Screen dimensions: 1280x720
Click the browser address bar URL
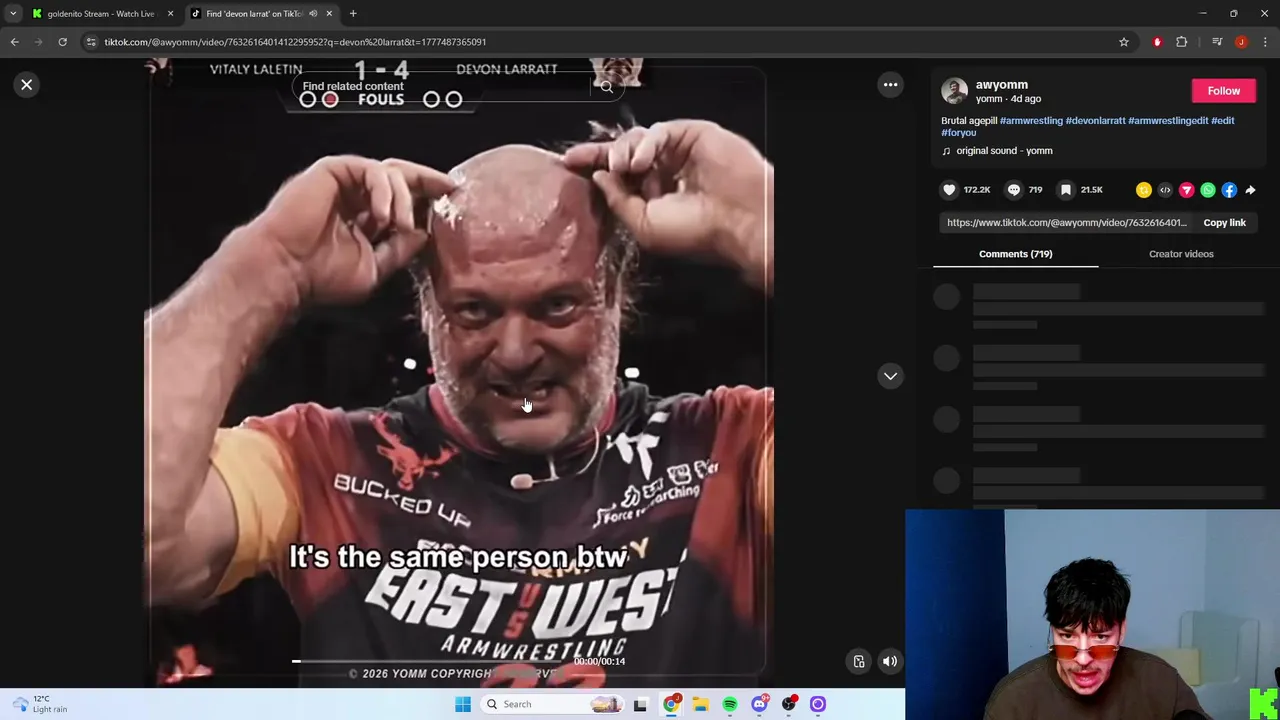[x=295, y=42]
